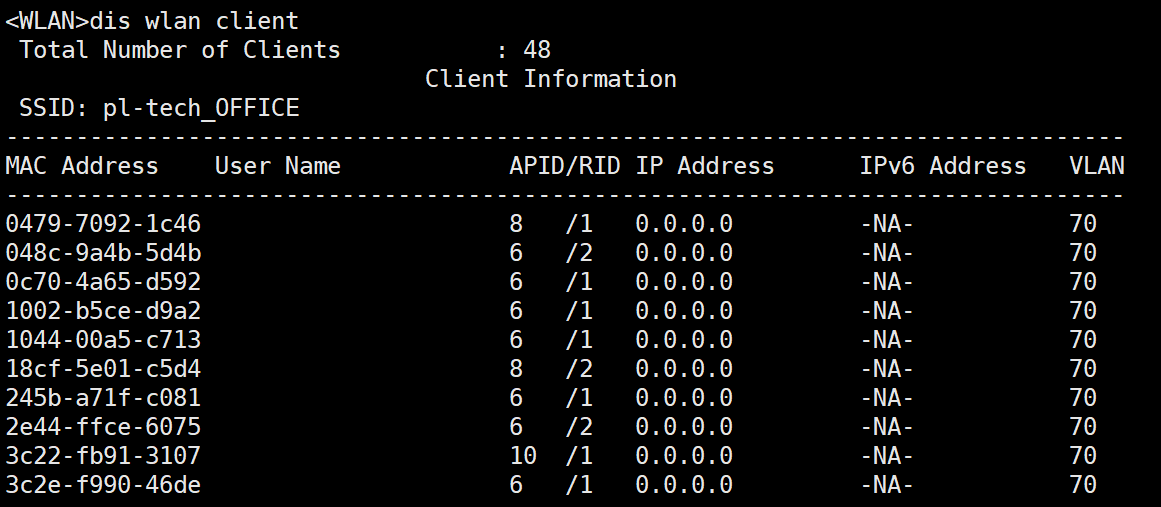The height and width of the screenshot is (507, 1161).
Task: Click MAC address 2e44-ffce-6075
Action: click(103, 427)
